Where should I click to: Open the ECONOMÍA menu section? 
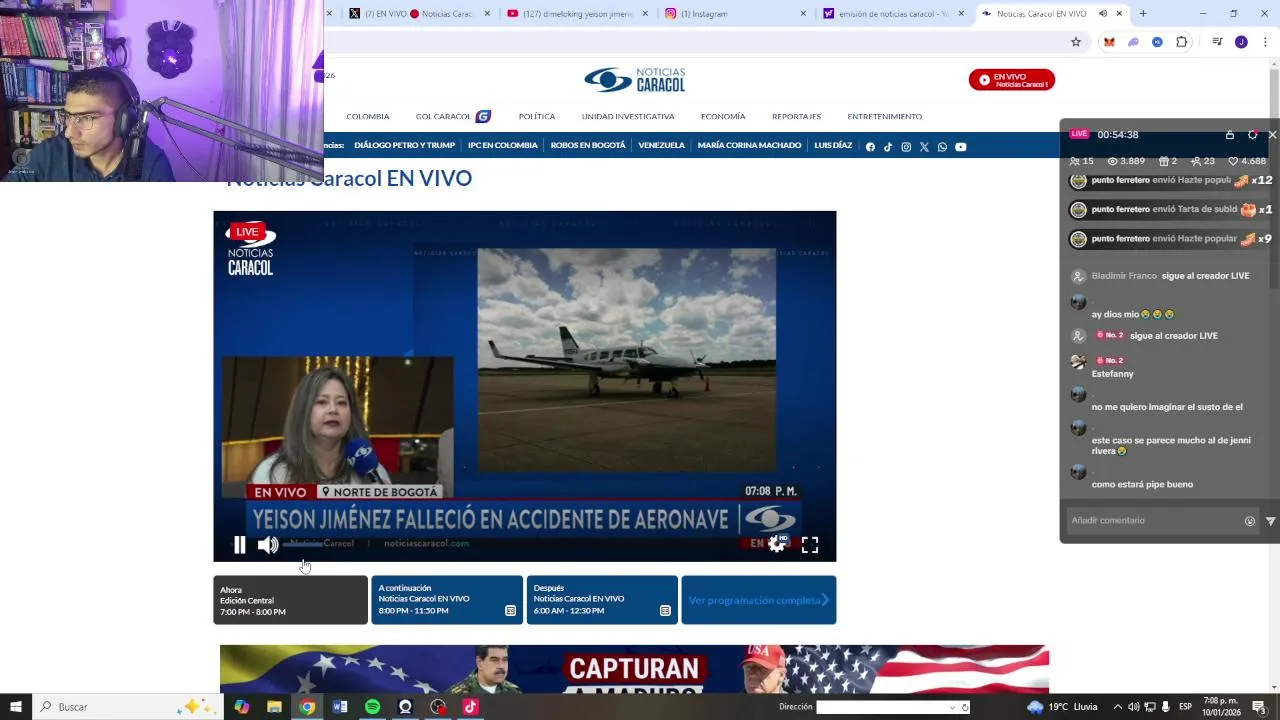(723, 117)
